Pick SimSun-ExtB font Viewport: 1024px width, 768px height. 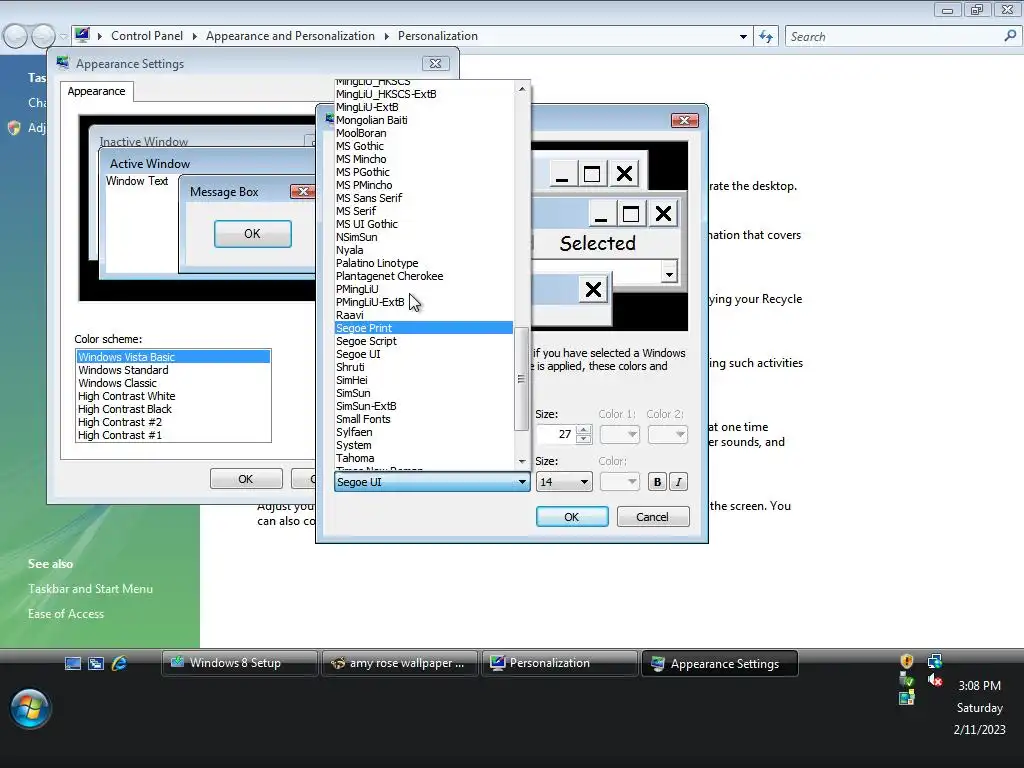tap(423, 406)
